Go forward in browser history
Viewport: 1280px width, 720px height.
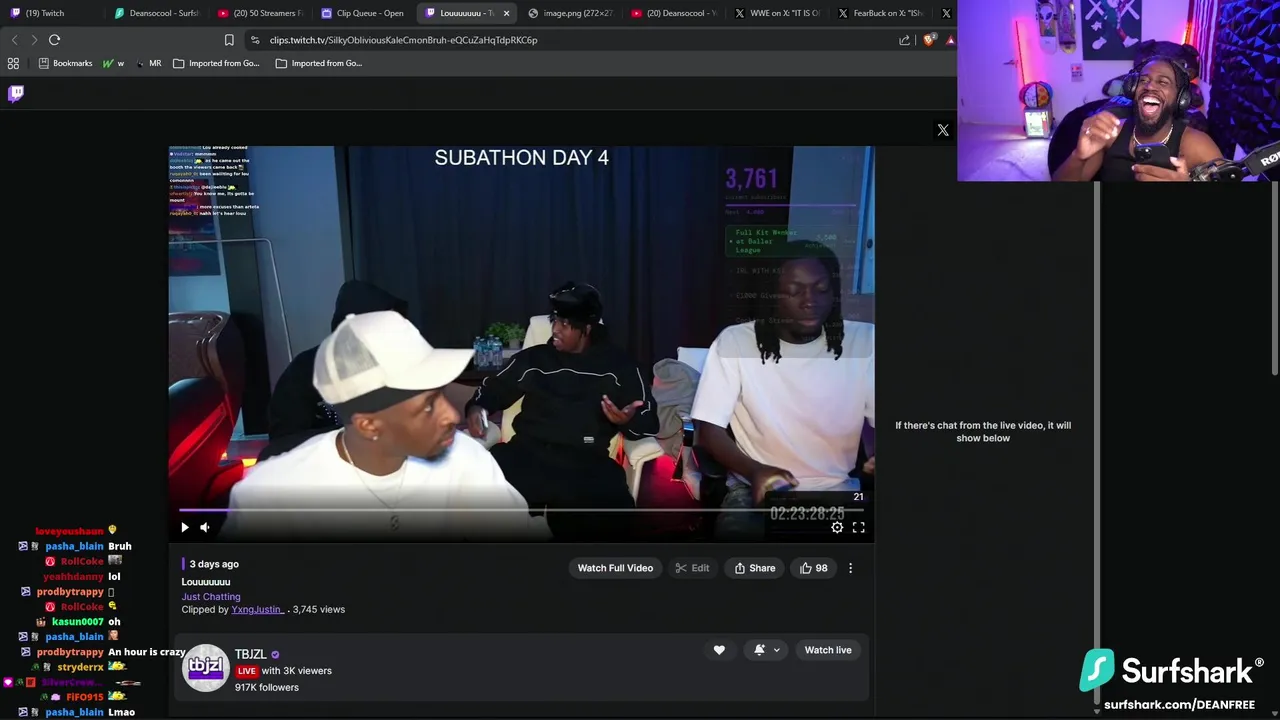click(34, 40)
